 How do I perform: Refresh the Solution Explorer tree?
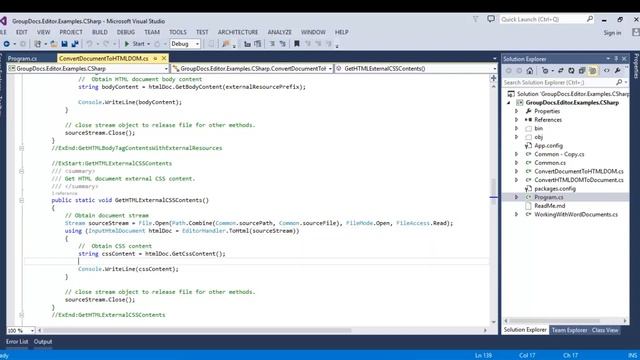[571, 71]
